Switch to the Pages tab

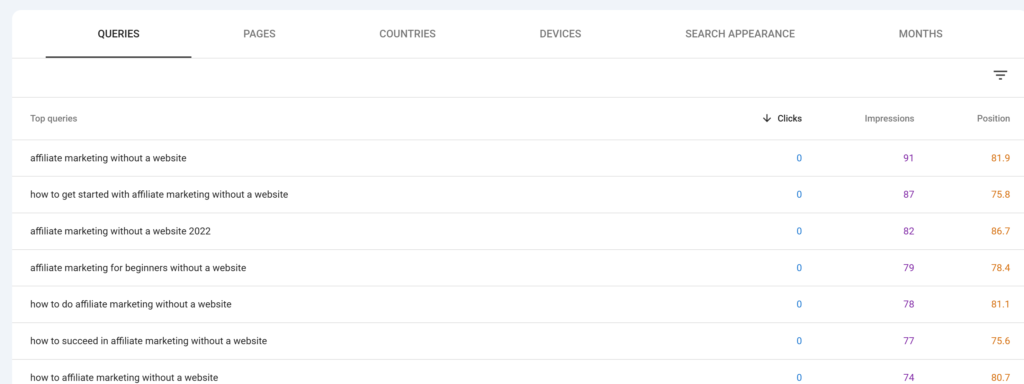click(x=259, y=34)
